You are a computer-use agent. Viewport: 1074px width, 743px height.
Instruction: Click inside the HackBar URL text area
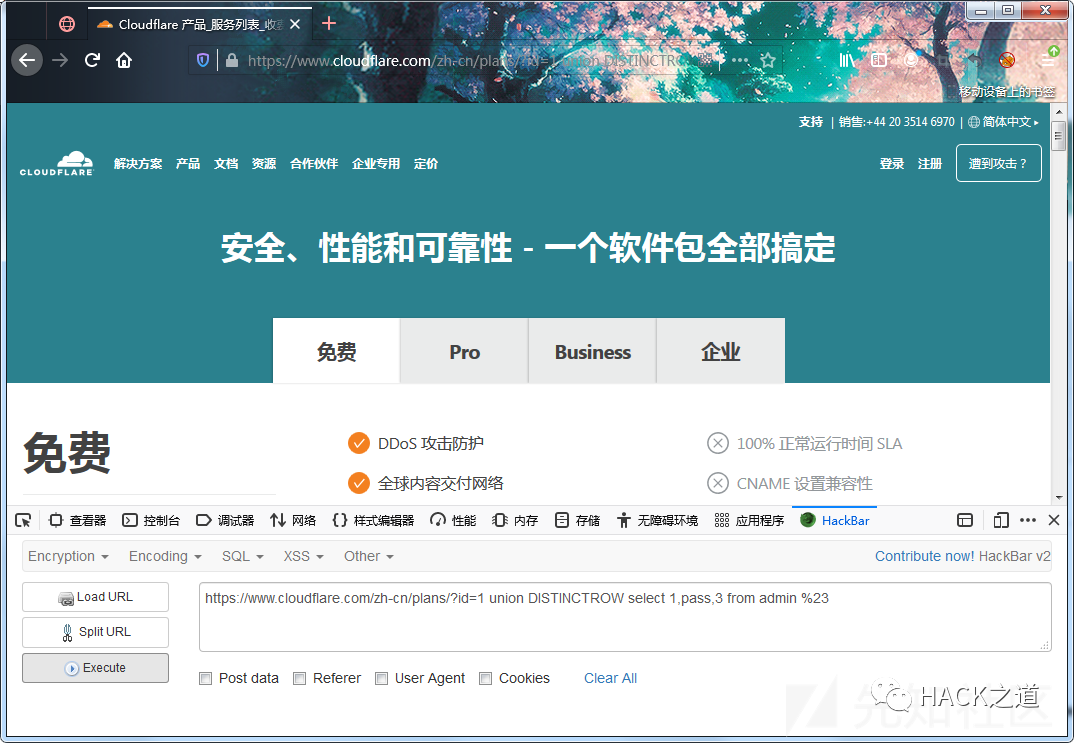tap(625, 617)
